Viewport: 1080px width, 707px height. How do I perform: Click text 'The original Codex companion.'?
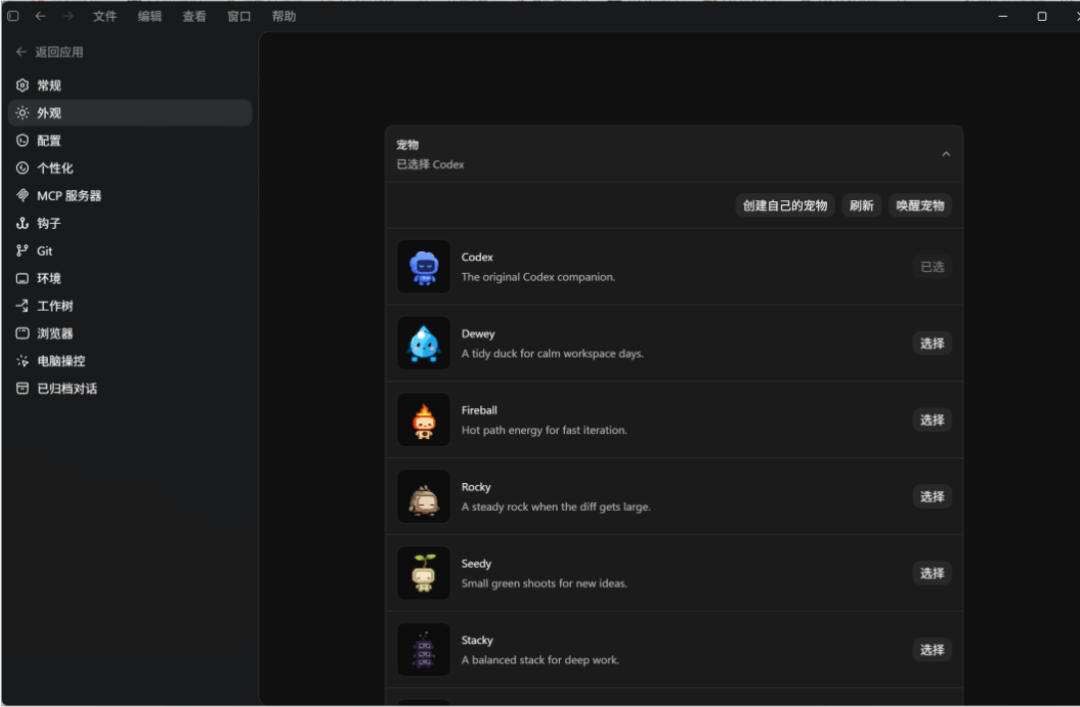coord(538,277)
